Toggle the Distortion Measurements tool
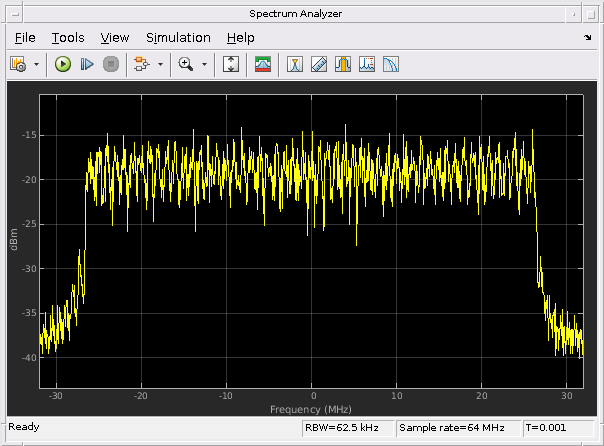The height and width of the screenshot is (446, 604). tap(367, 64)
